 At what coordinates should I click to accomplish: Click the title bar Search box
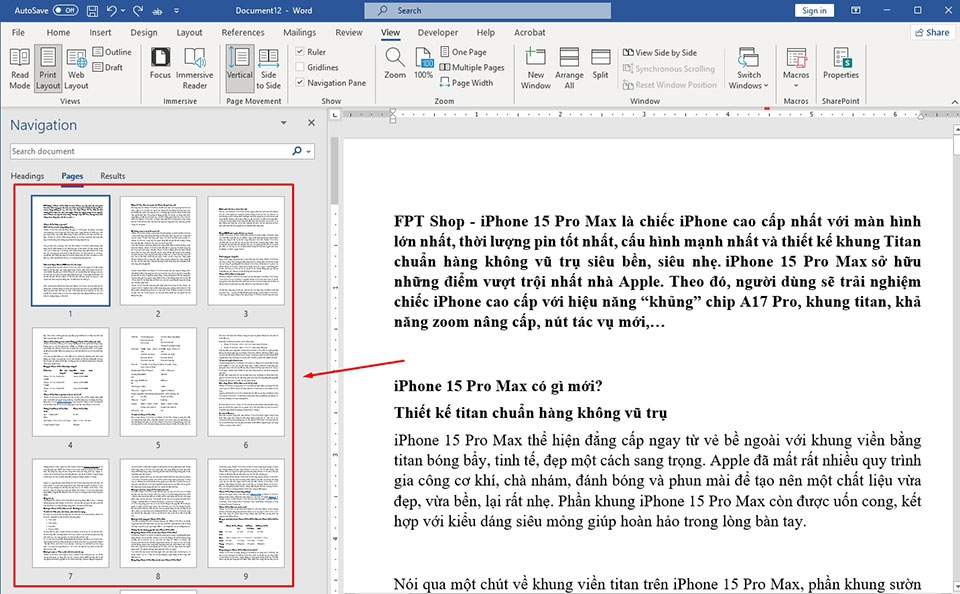pyautogui.click(x=488, y=10)
